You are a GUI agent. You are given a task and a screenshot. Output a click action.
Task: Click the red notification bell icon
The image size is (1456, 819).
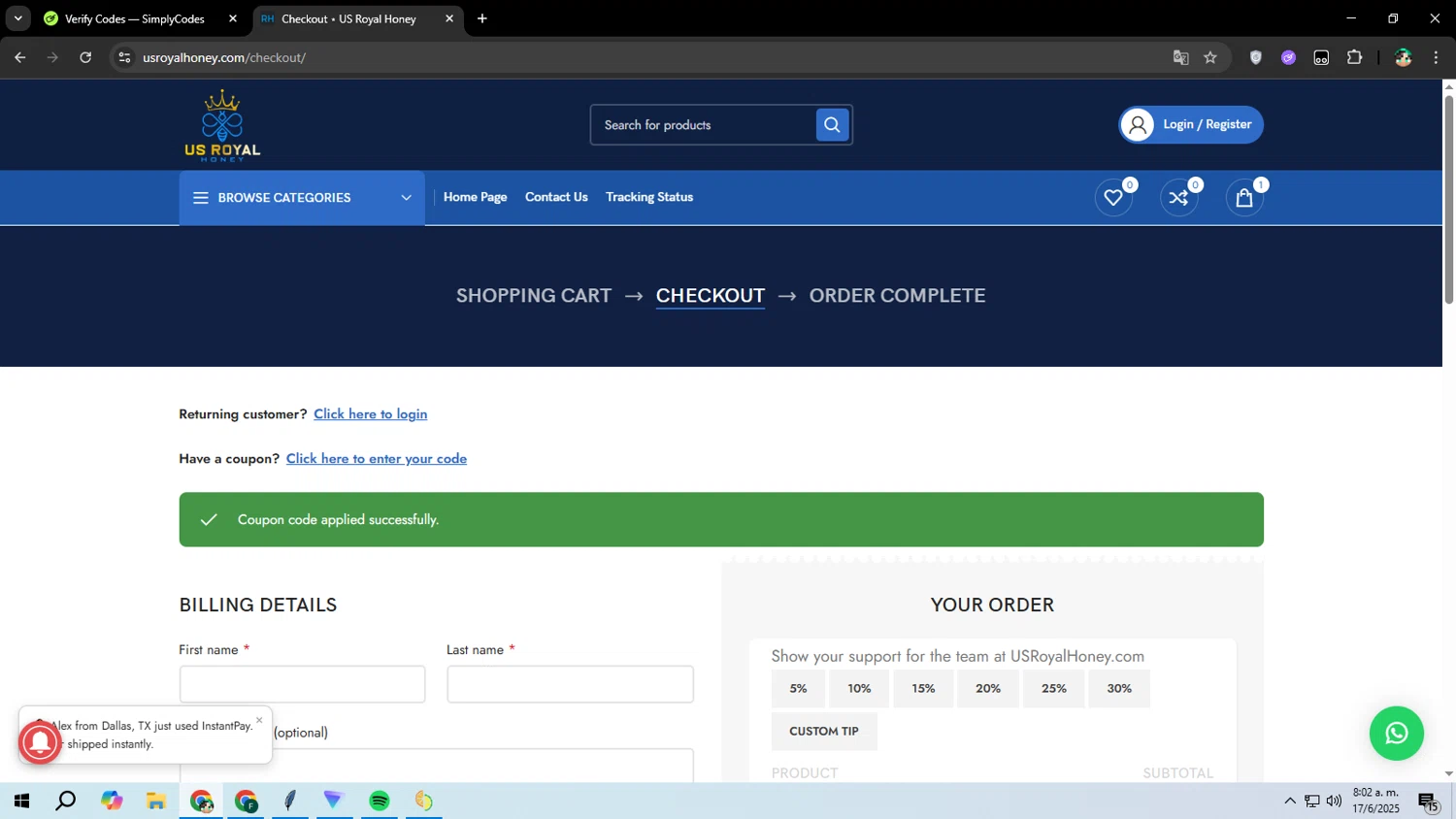pyautogui.click(x=40, y=742)
